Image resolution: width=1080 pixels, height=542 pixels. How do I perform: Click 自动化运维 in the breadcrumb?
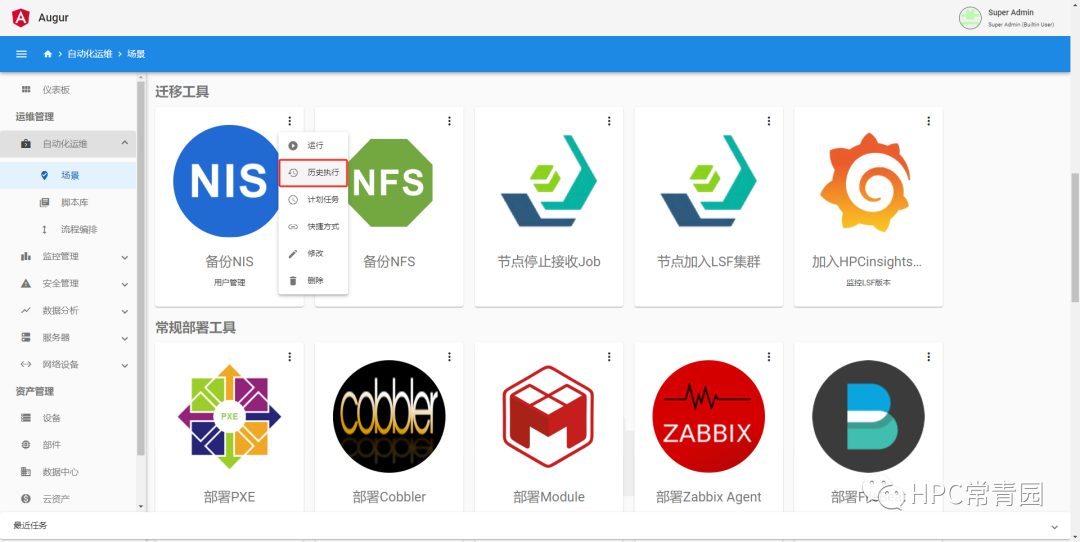[90, 54]
